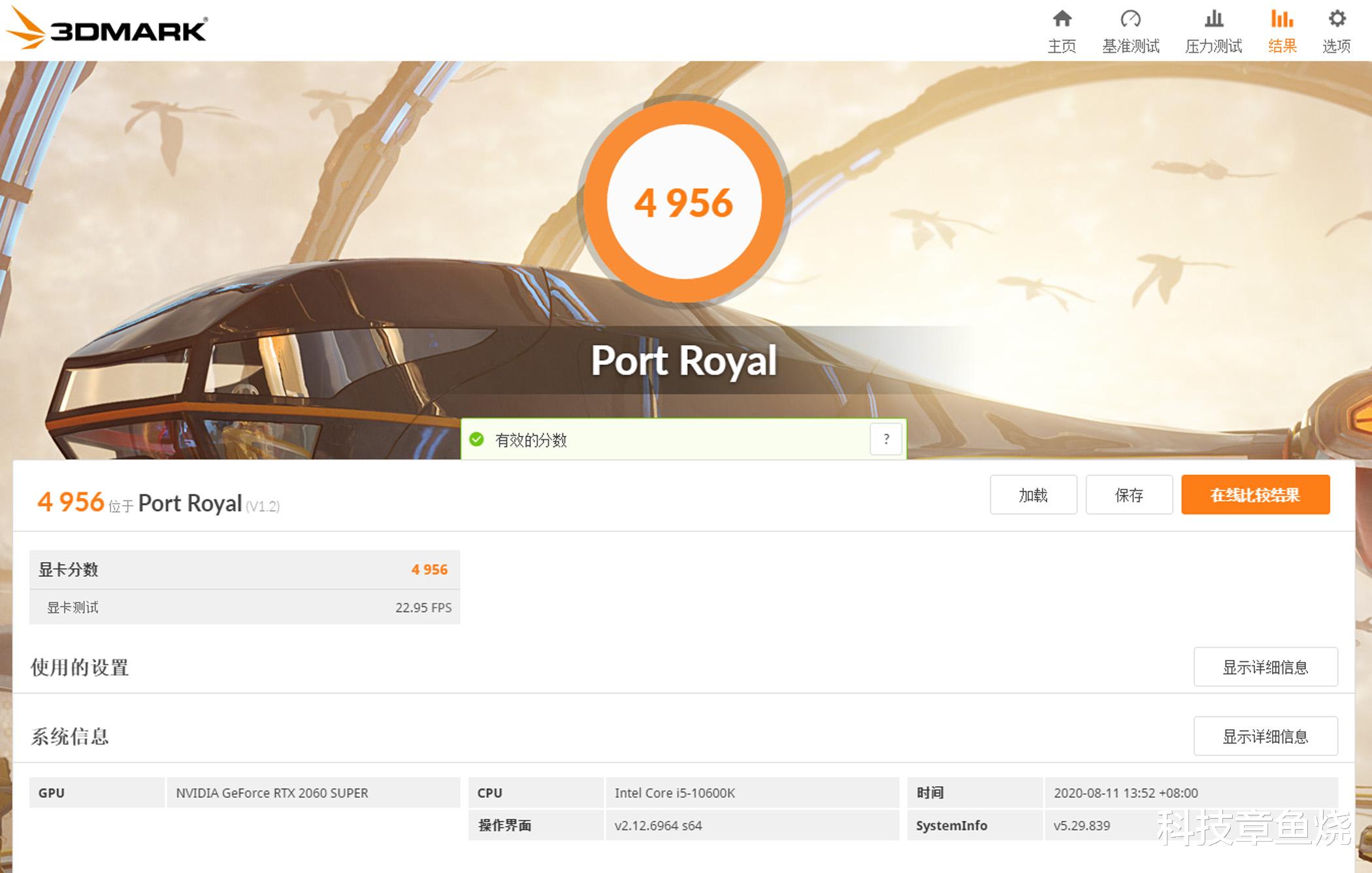Click the question mark help button

click(x=886, y=439)
